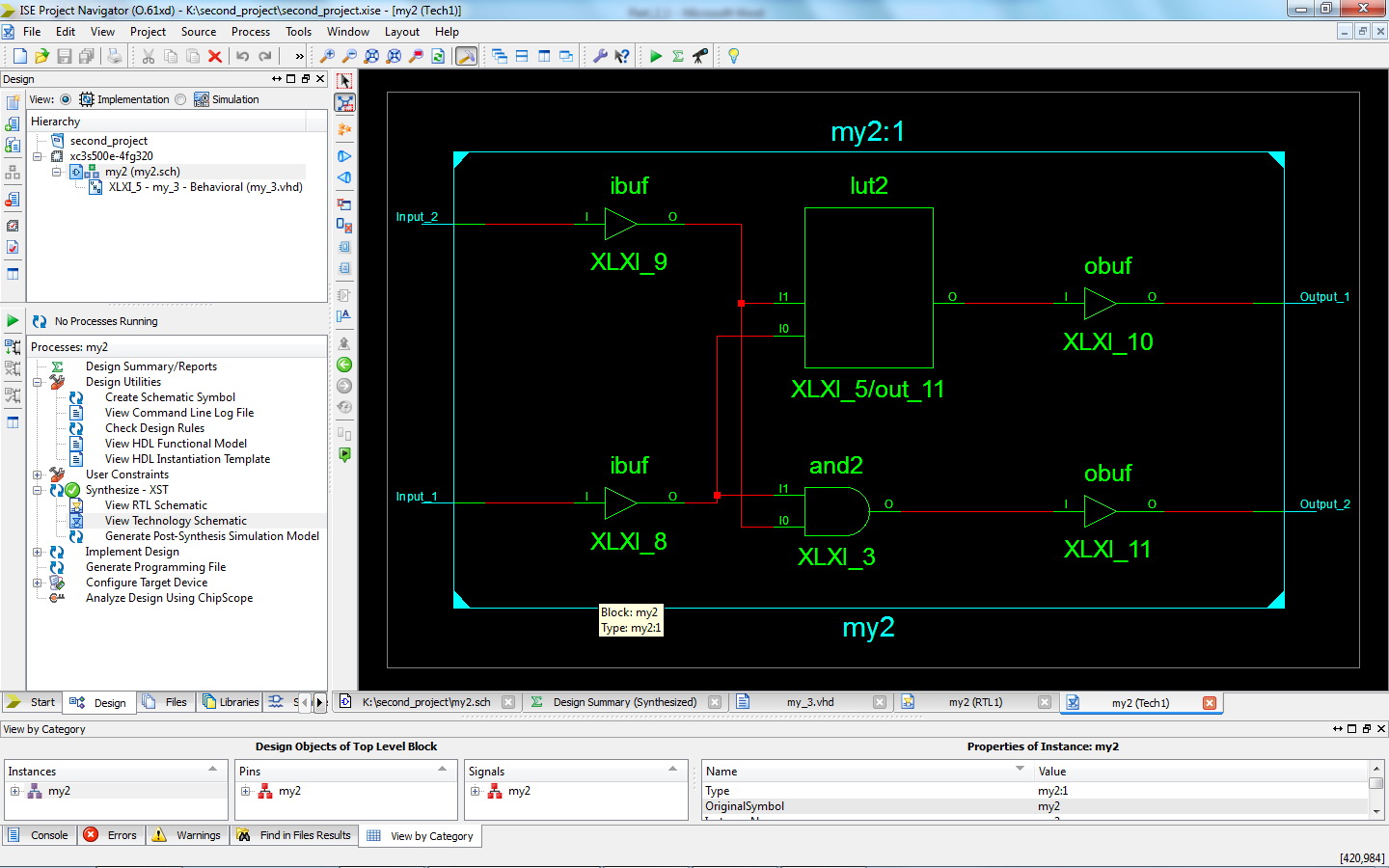1389x868 pixels.
Task: Open the Console tab at bottom
Action: pyautogui.click(x=39, y=835)
